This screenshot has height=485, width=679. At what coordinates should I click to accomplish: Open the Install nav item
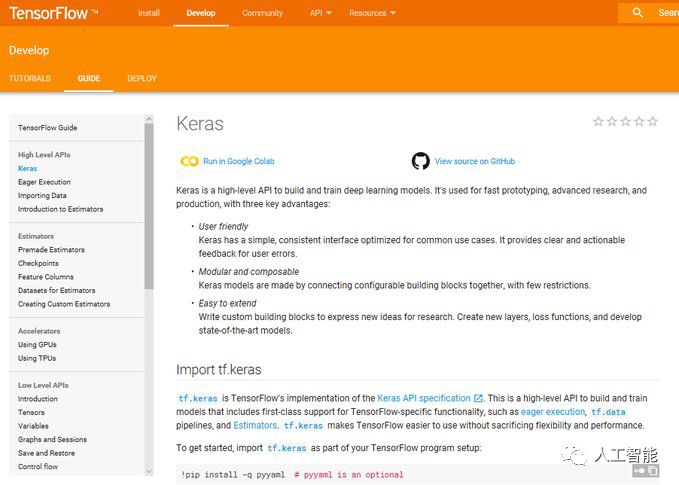pos(149,13)
